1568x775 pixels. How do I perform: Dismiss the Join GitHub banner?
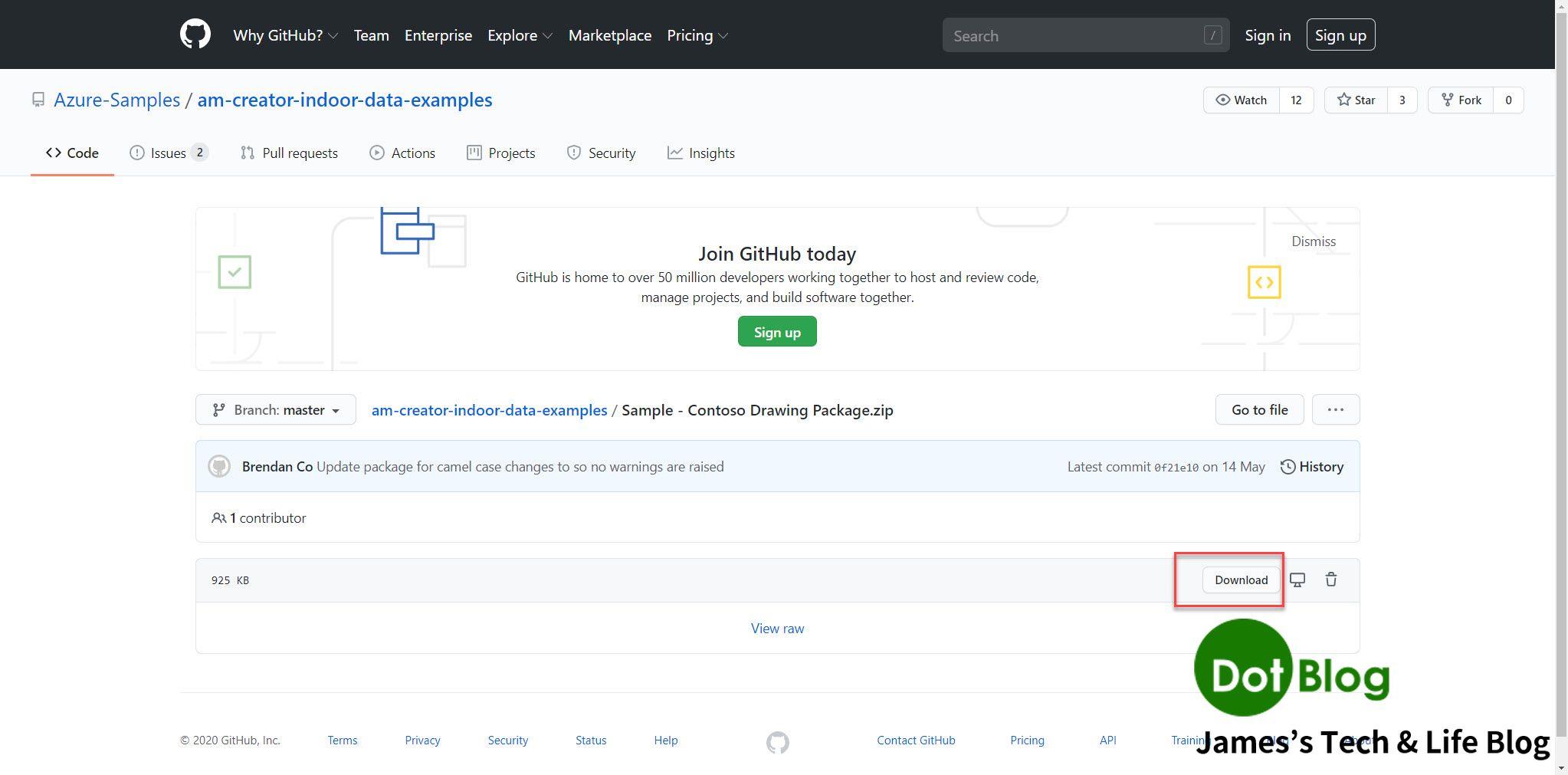(1313, 241)
